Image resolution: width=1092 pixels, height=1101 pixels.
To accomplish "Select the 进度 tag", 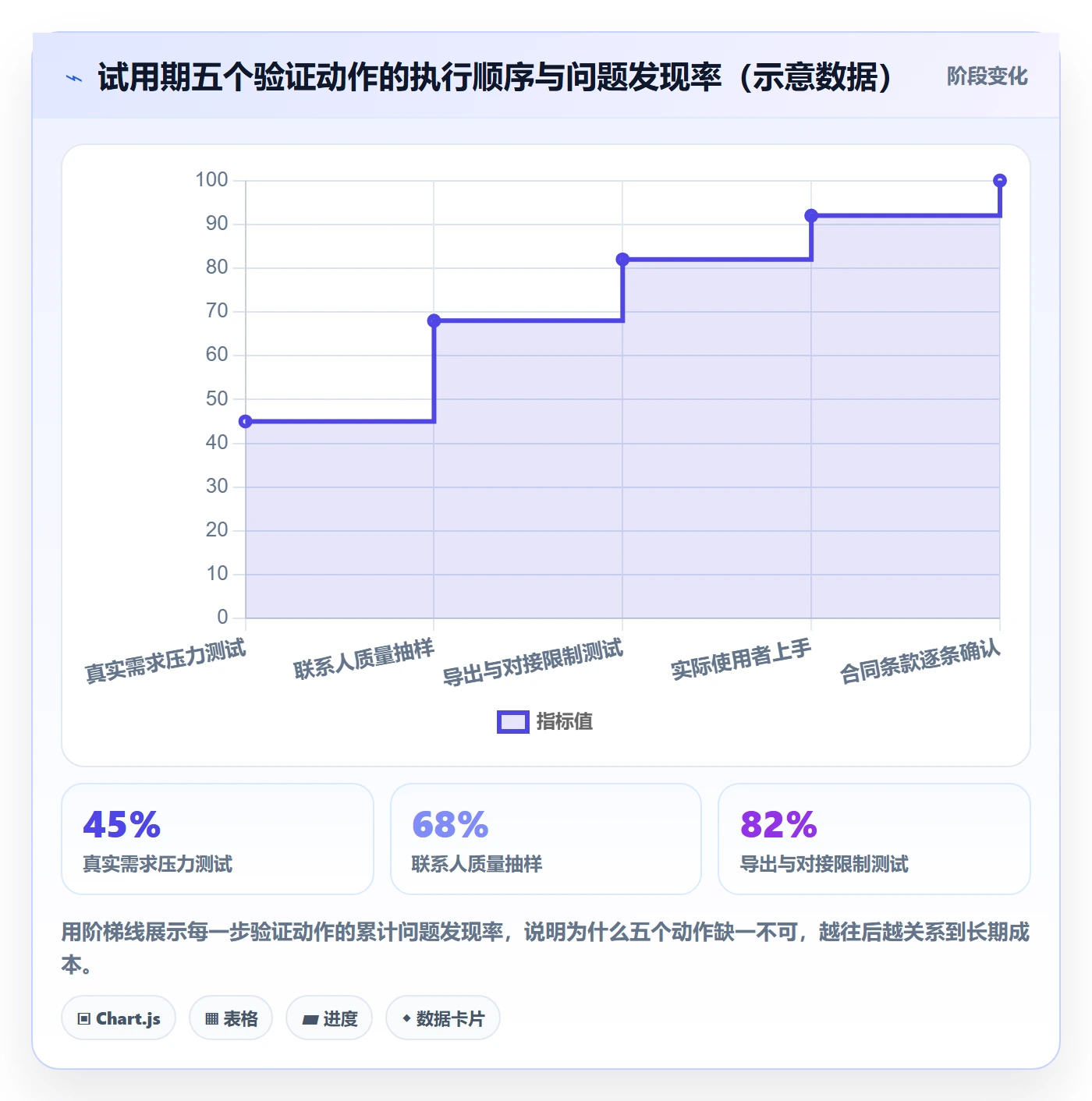I will [329, 1018].
